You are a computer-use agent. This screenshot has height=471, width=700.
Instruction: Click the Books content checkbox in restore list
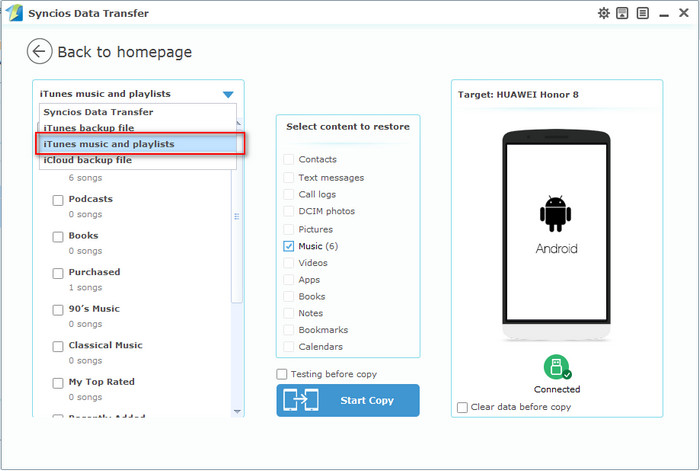[x=288, y=296]
